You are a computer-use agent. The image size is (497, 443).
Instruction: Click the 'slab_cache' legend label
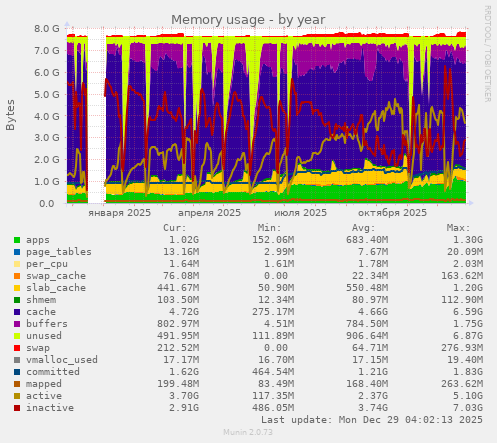56,288
